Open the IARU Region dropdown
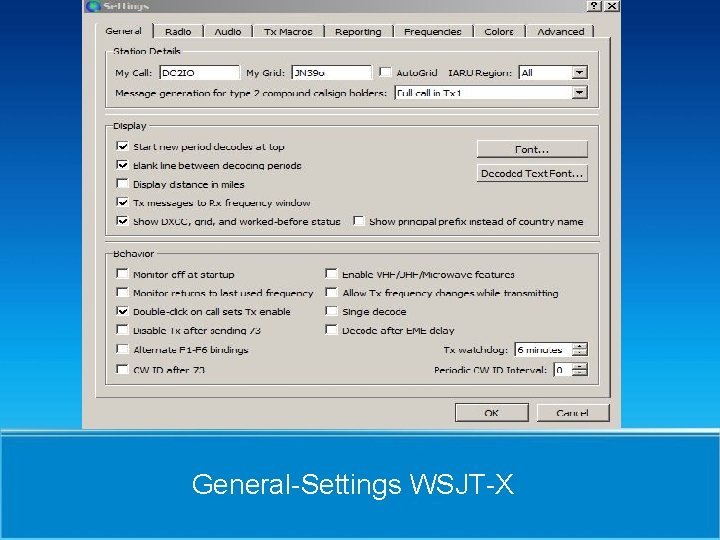 [x=553, y=73]
